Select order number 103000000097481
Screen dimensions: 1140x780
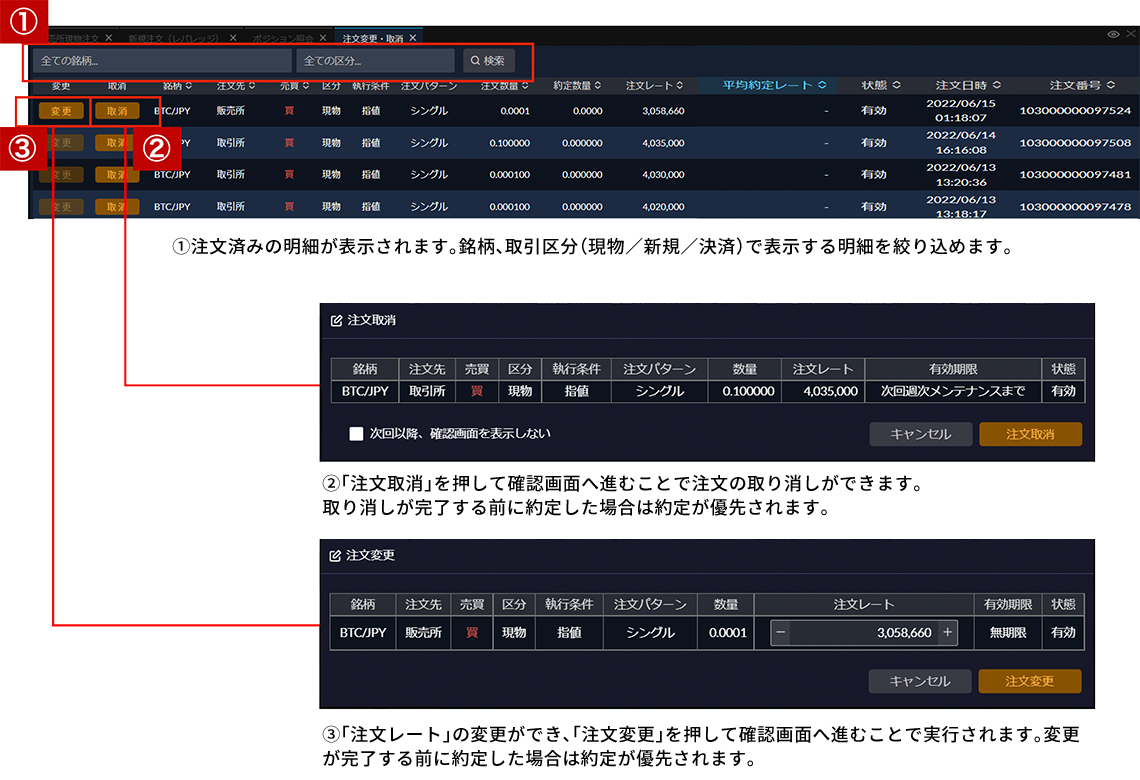[x=1075, y=174]
